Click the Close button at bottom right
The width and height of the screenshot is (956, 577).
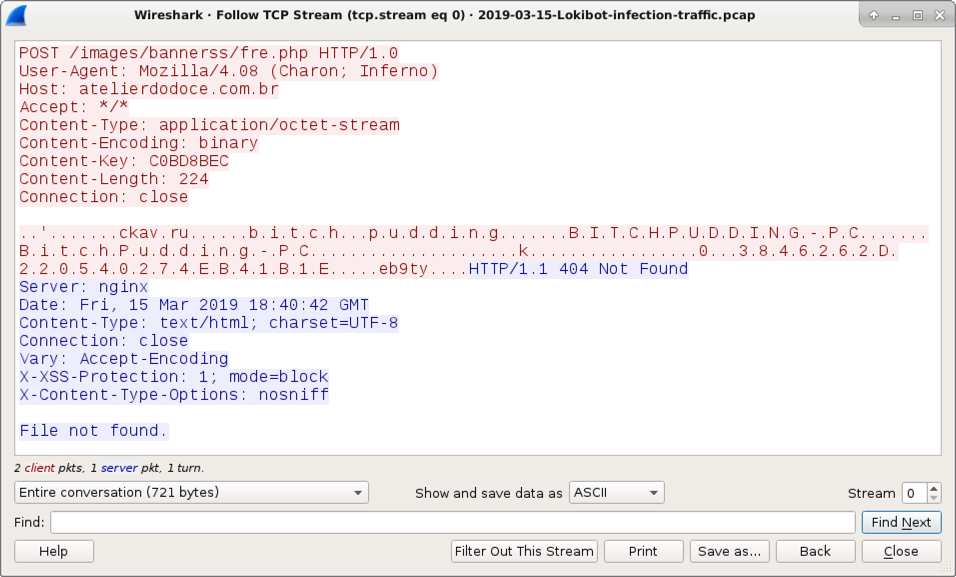(901, 551)
